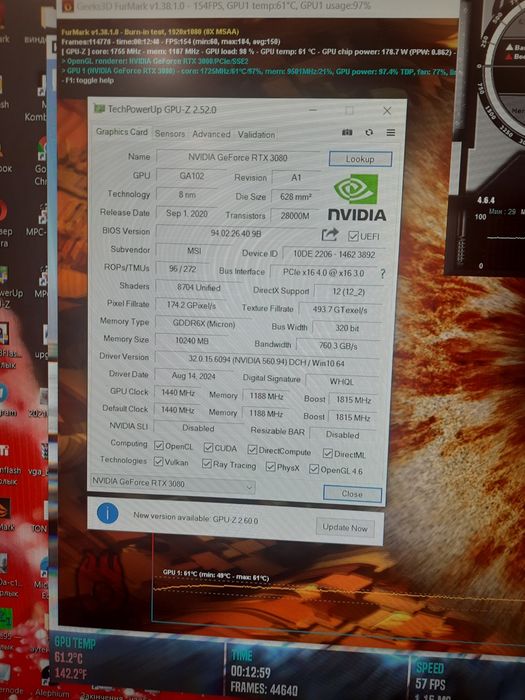
Task: Click the Memory Size 10240 MB value
Action: [x=192, y=341]
